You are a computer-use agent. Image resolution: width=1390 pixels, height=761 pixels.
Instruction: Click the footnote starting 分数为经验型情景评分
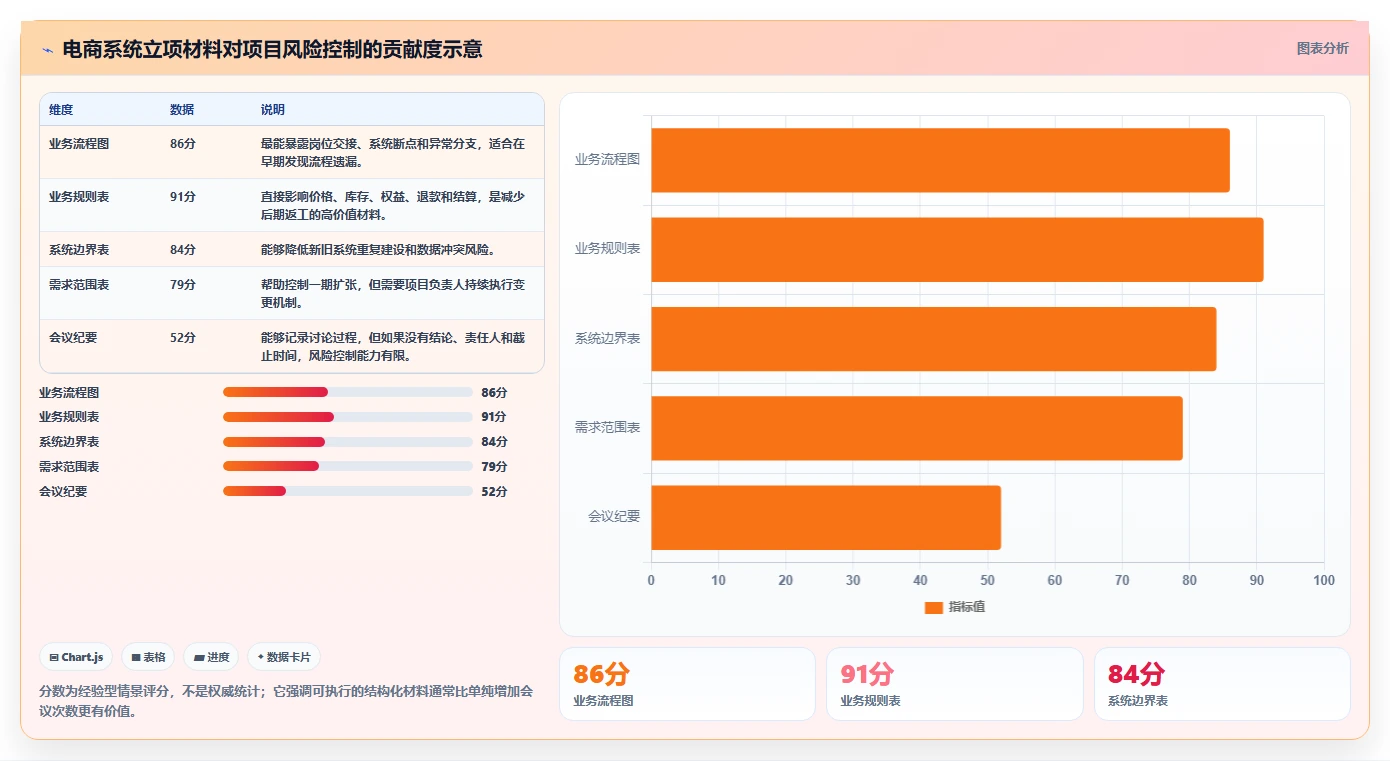(x=286, y=702)
